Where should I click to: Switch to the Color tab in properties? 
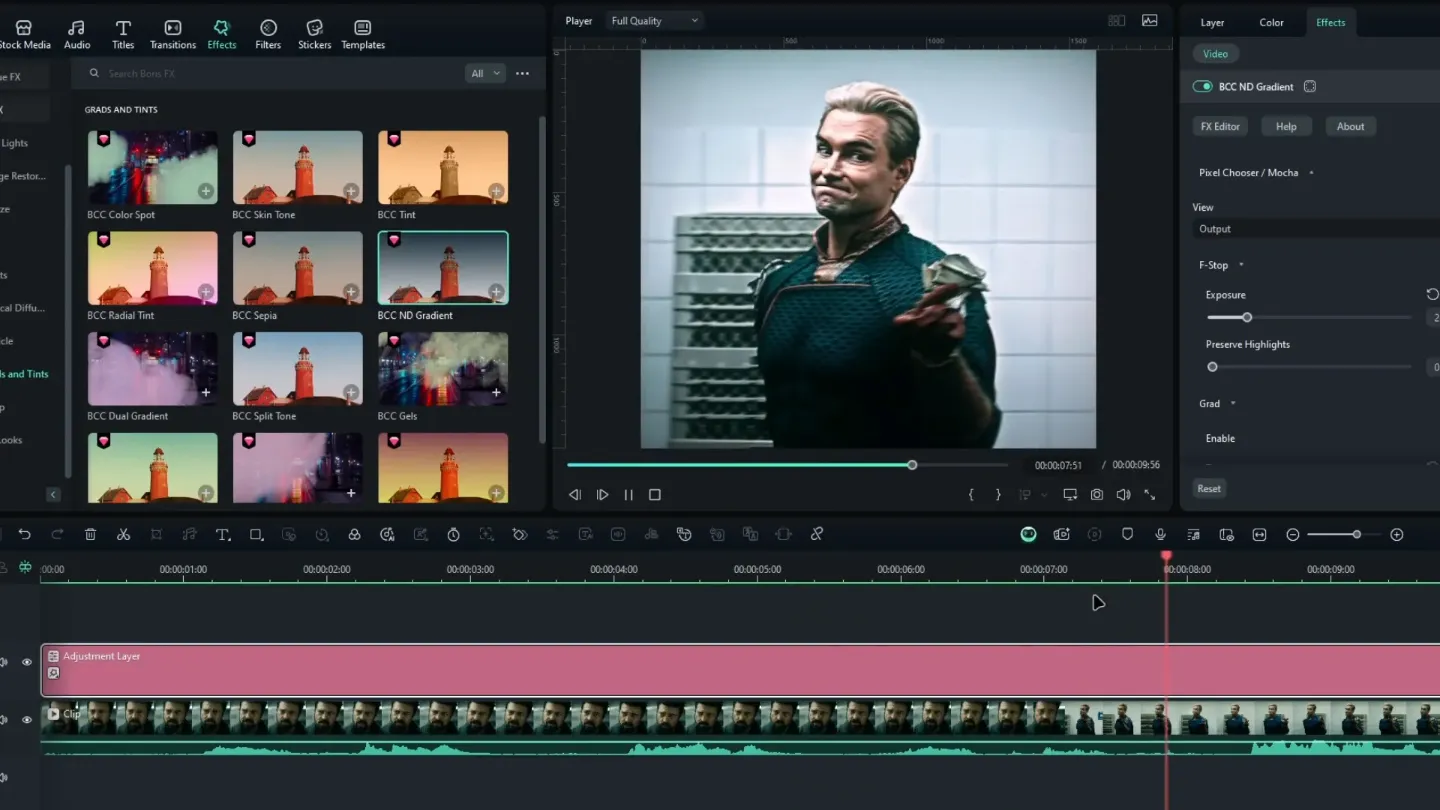1271,22
